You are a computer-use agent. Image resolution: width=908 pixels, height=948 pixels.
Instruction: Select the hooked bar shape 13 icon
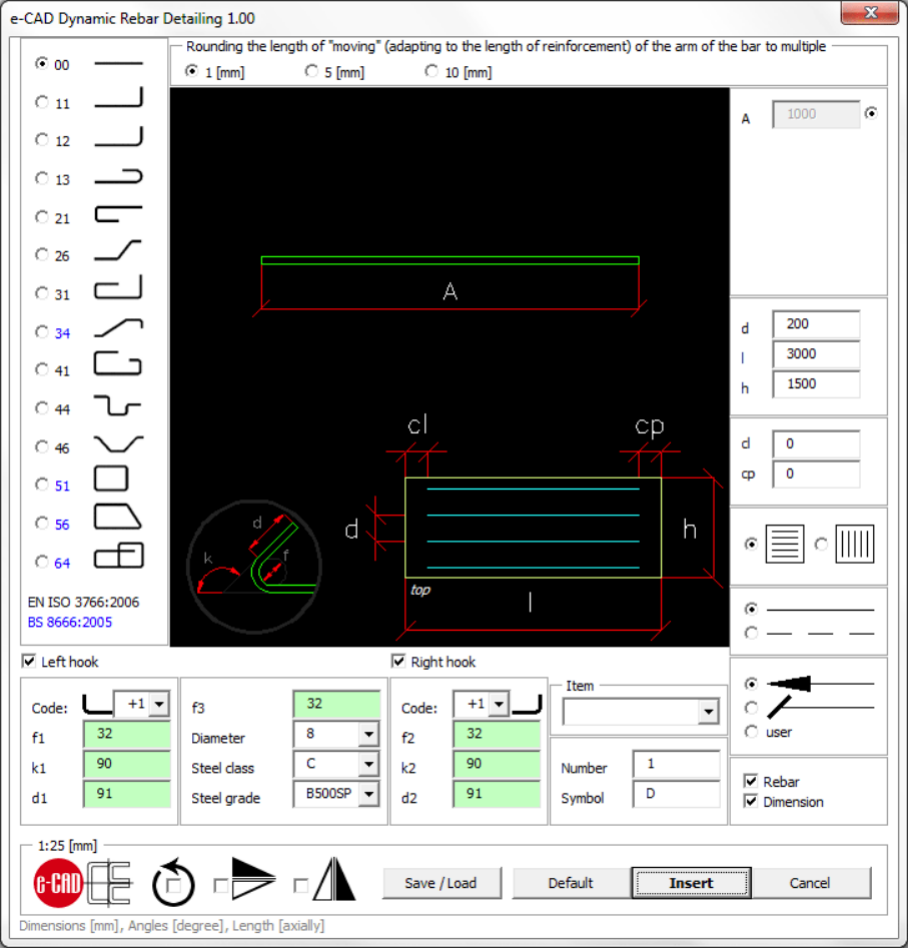118,176
